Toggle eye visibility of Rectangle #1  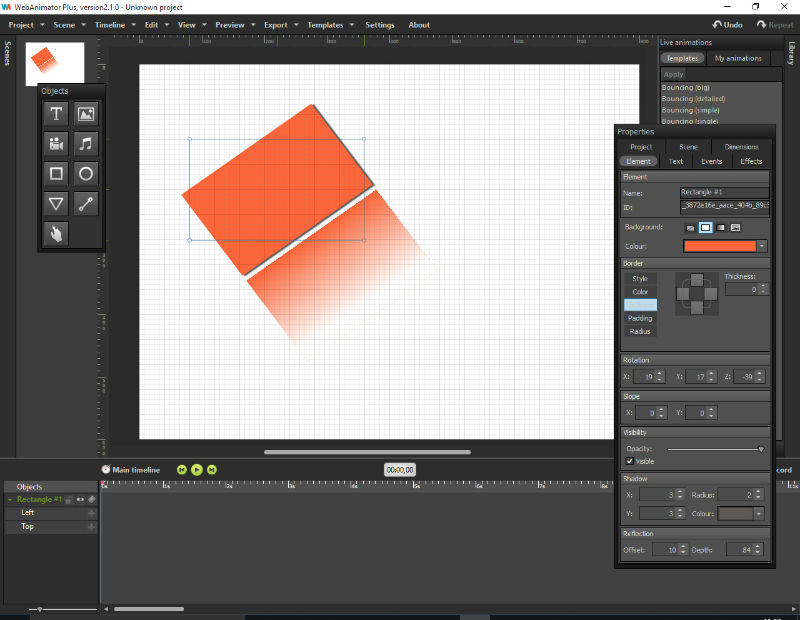pos(80,500)
